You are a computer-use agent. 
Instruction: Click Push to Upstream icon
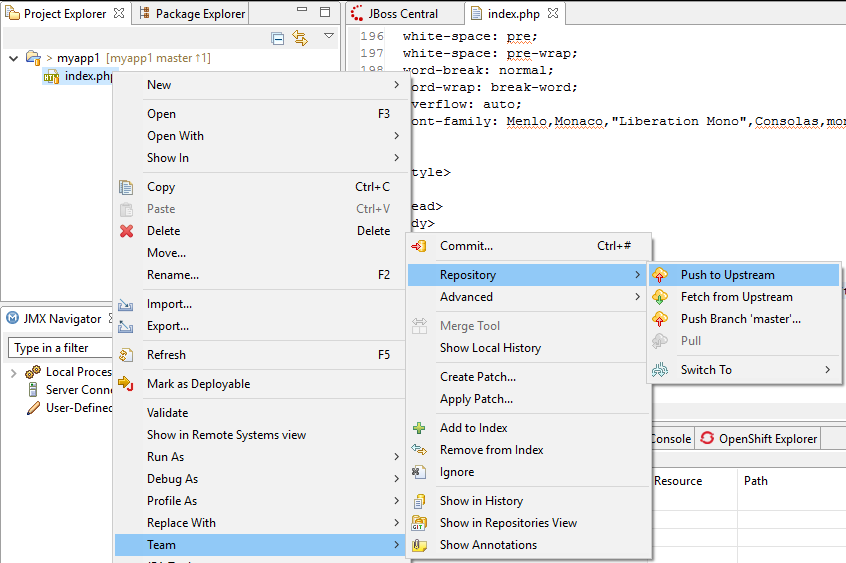[x=659, y=275]
